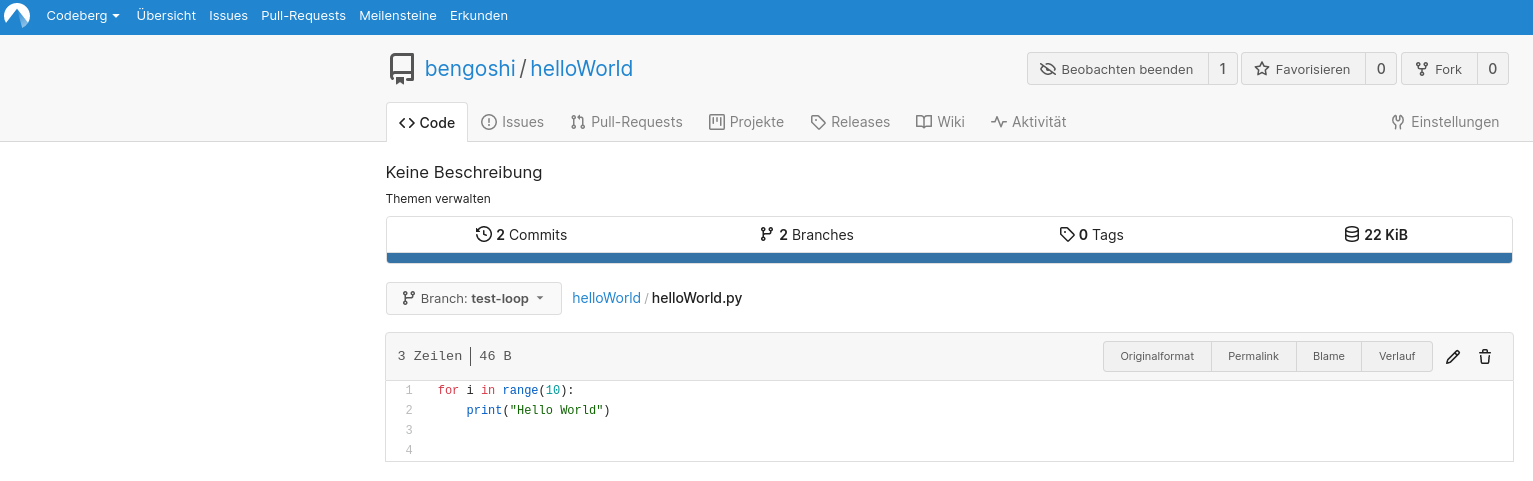Image resolution: width=1533 pixels, height=481 pixels.
Task: Switch to the Projekte tab
Action: (746, 122)
